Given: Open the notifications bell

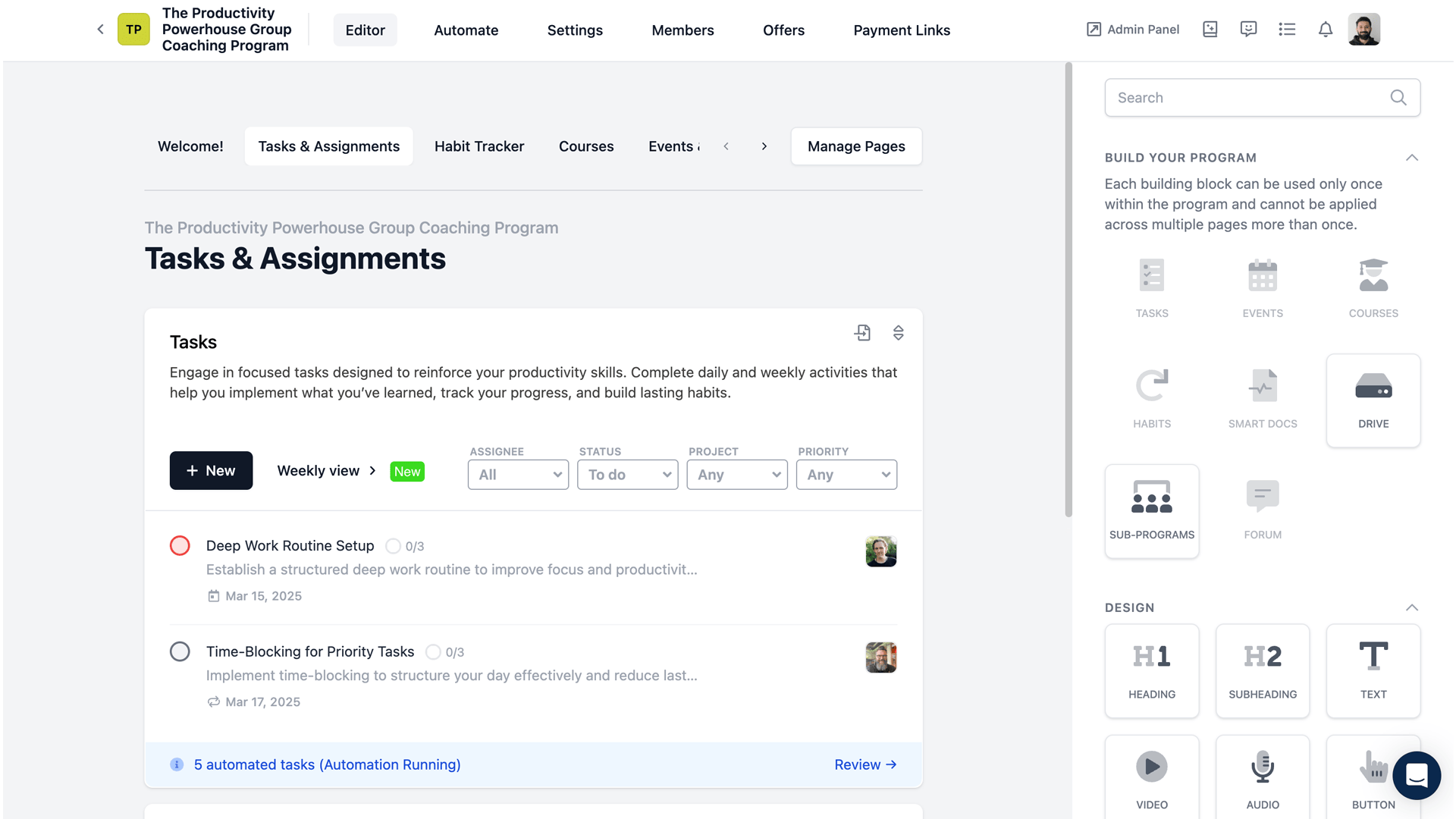Looking at the screenshot, I should point(1325,30).
